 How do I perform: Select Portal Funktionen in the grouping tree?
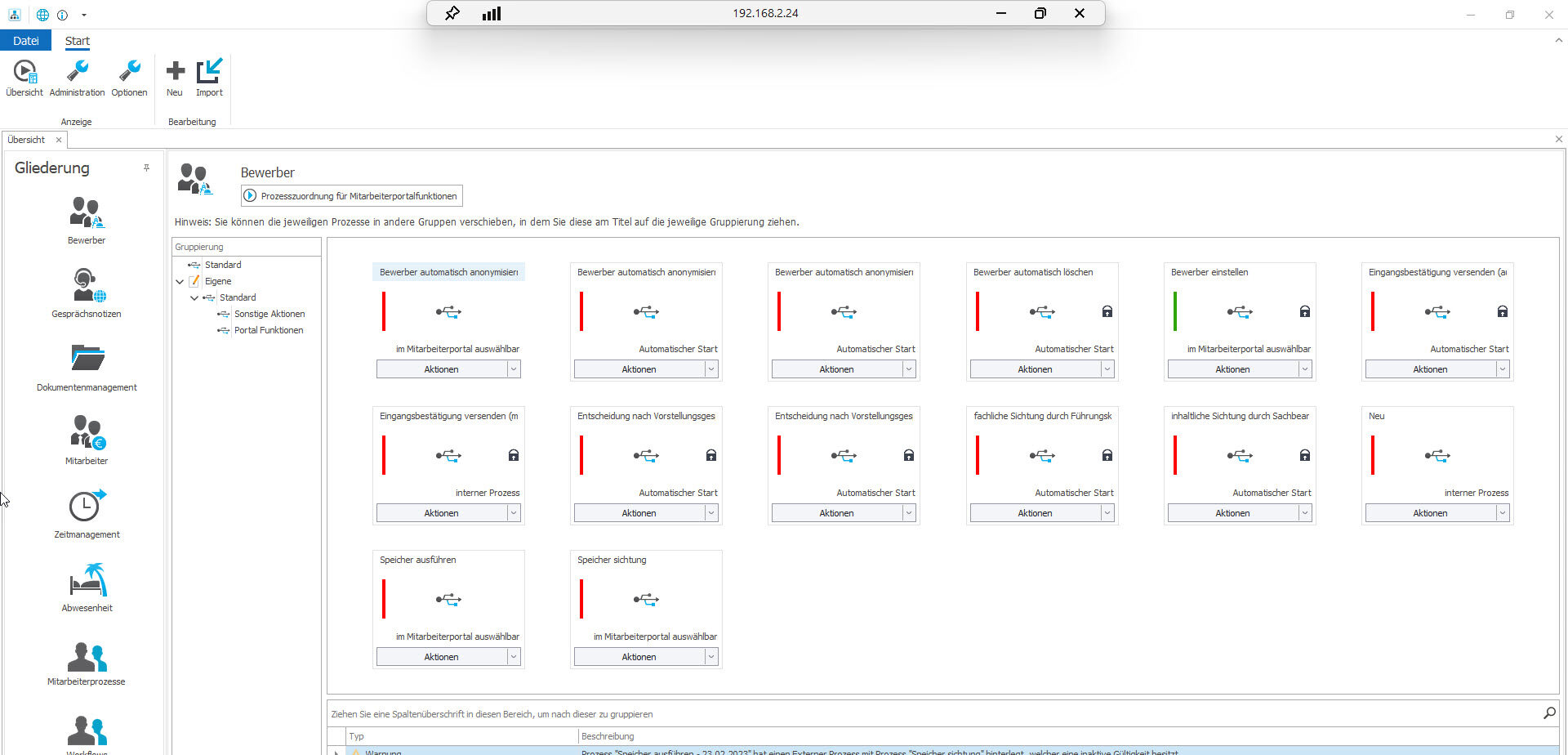[268, 330]
